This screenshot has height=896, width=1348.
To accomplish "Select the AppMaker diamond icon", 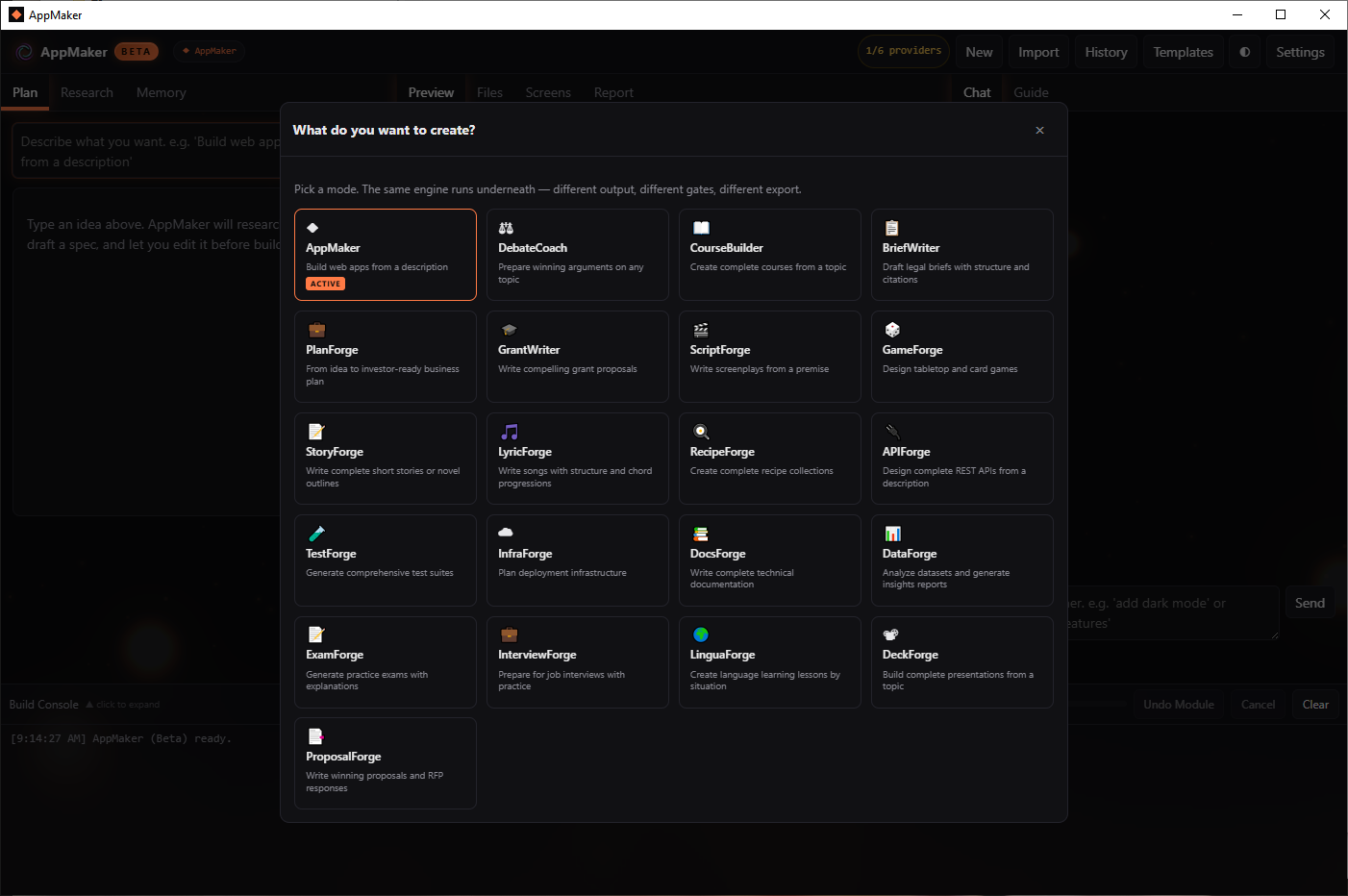I will [x=312, y=228].
